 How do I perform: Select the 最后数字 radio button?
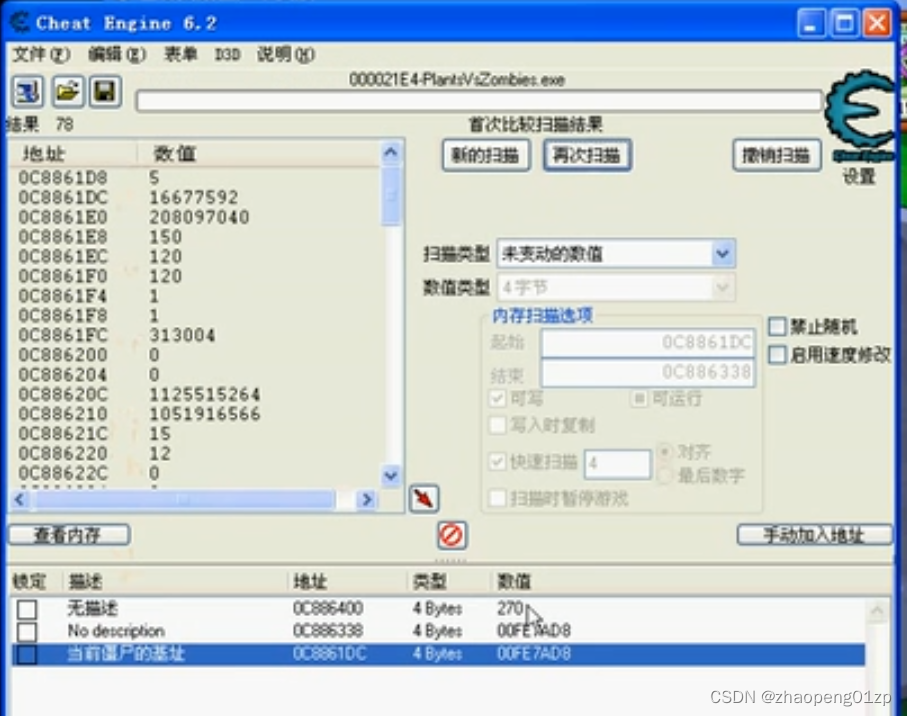(x=665, y=475)
